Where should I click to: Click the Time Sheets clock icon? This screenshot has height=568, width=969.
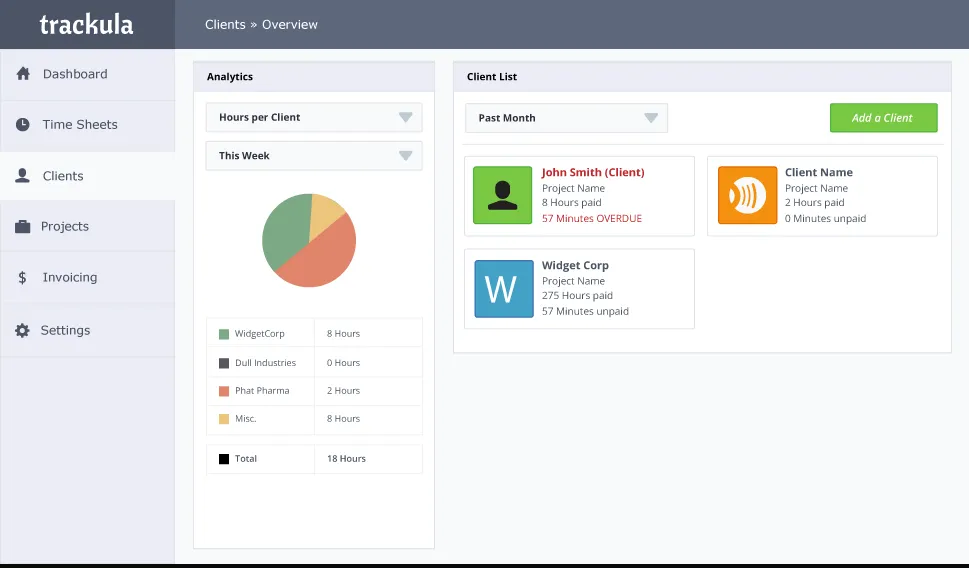(x=23, y=124)
